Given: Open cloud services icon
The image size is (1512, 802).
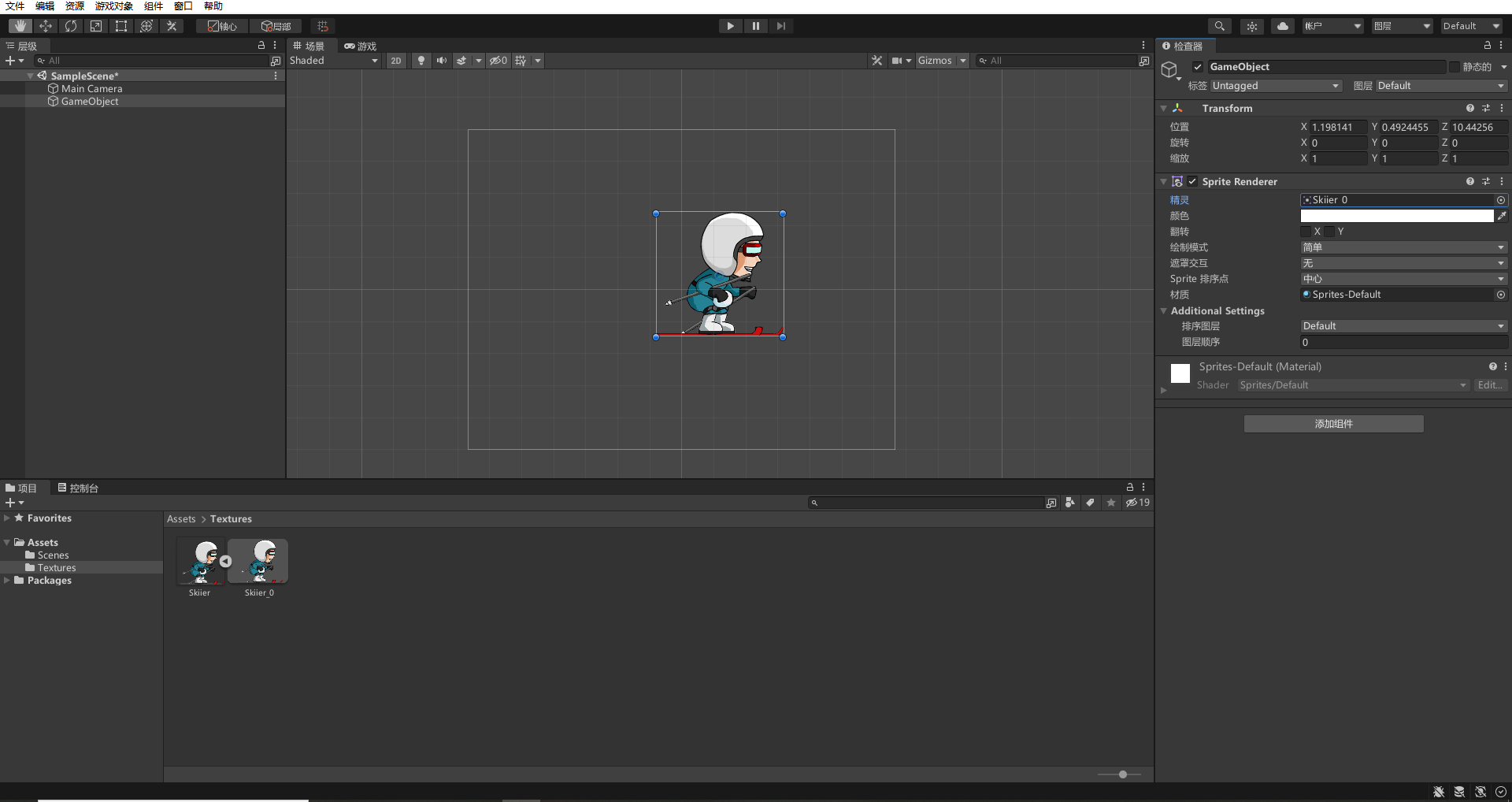Looking at the screenshot, I should point(1283,26).
